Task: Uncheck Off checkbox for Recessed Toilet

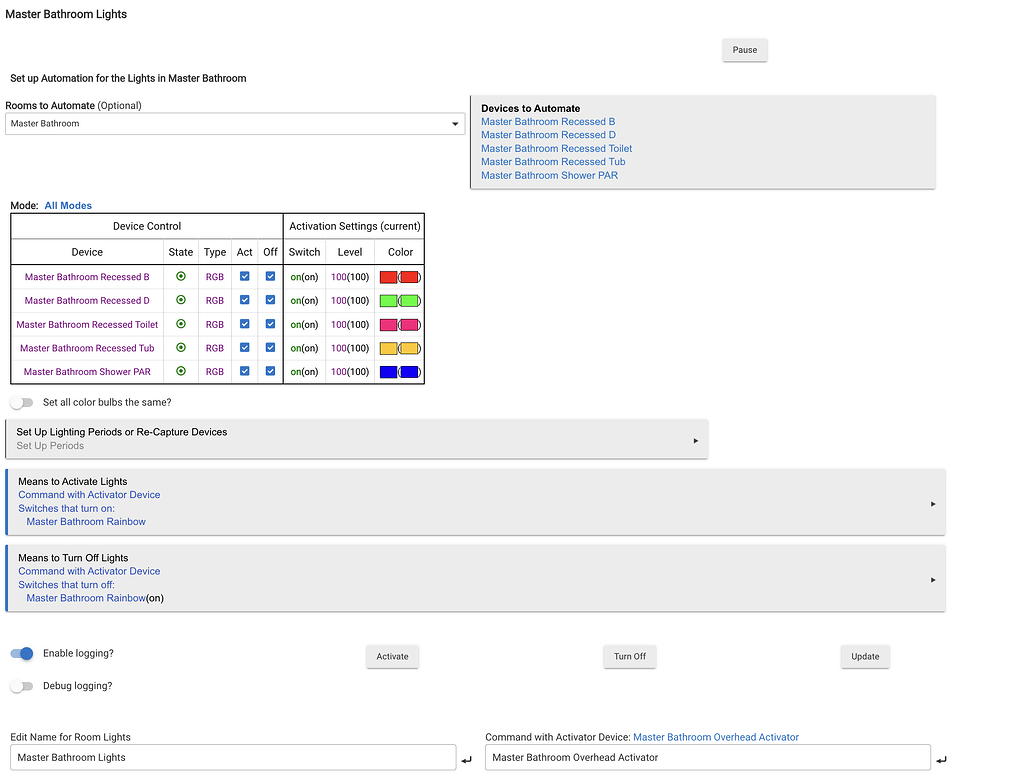Action: [x=270, y=324]
